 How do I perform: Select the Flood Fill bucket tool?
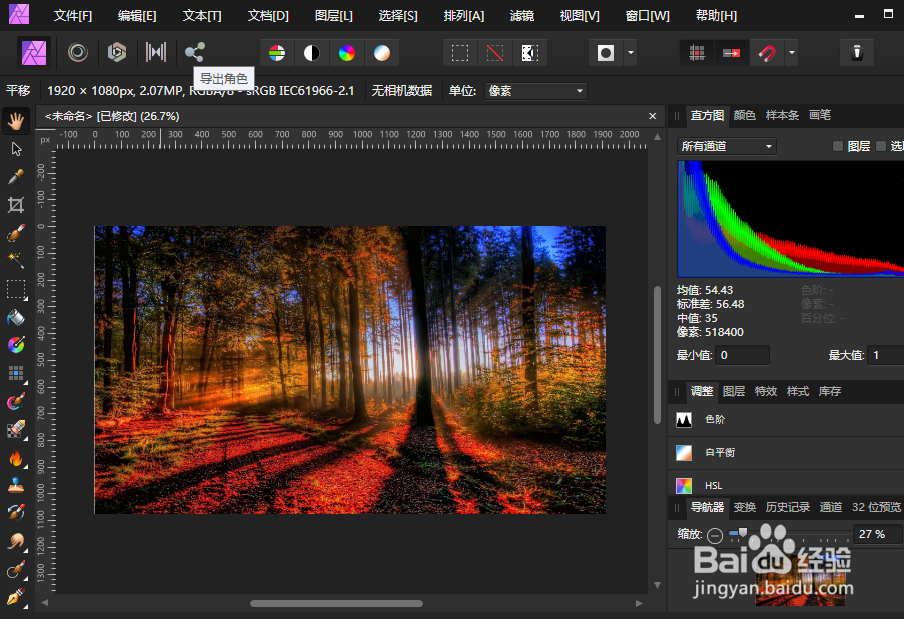coord(15,318)
